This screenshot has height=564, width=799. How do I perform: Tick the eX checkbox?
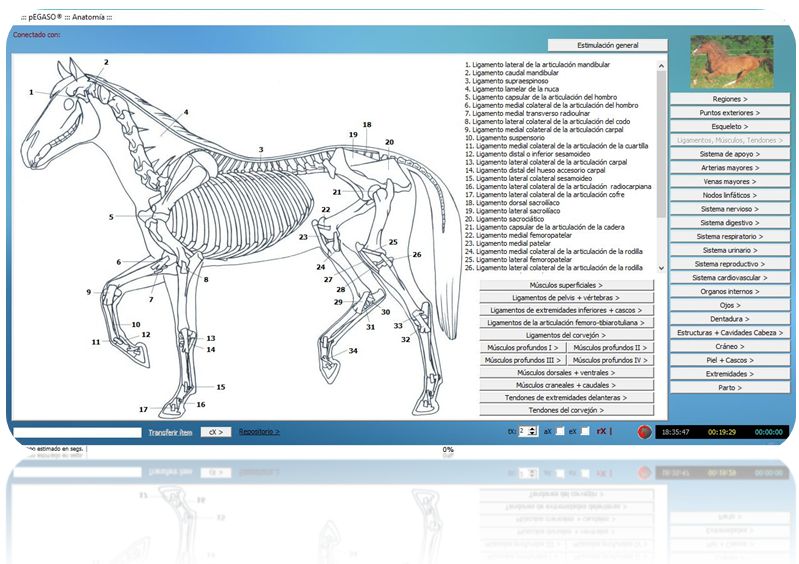click(x=585, y=432)
